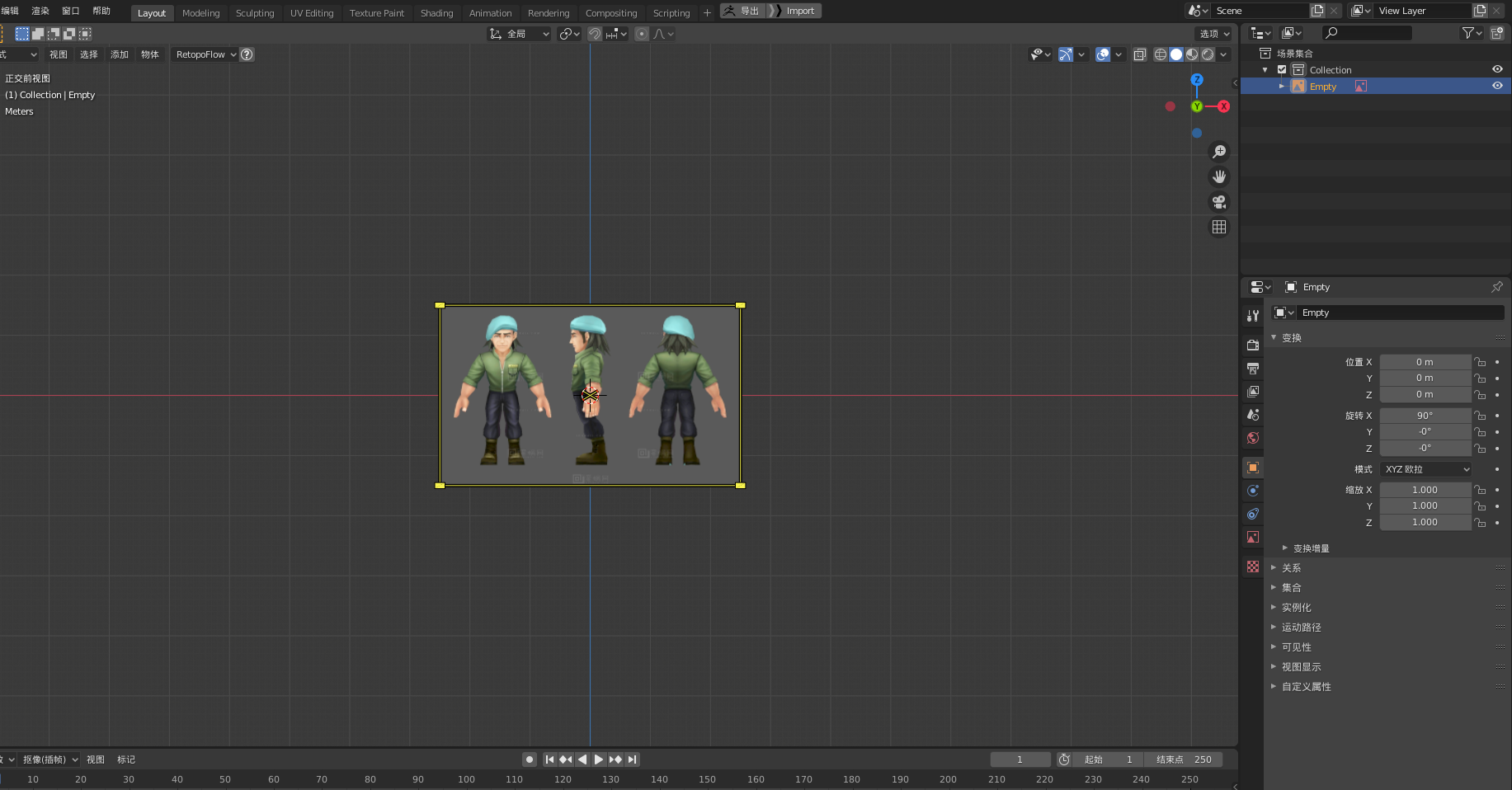Lock the location X value
Viewport: 1512px width, 790px height.
1481,362
